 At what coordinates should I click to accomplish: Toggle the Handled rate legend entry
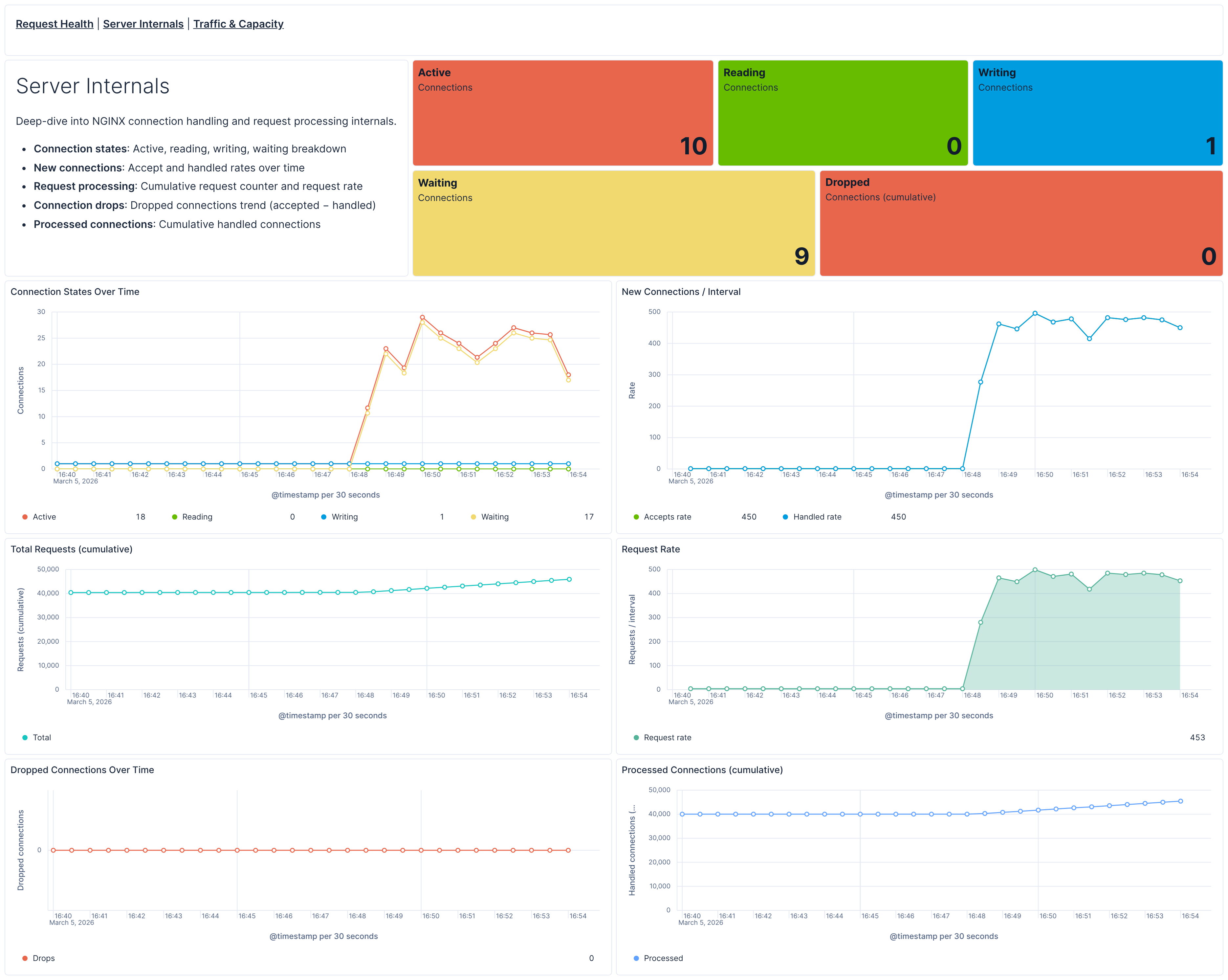click(817, 517)
